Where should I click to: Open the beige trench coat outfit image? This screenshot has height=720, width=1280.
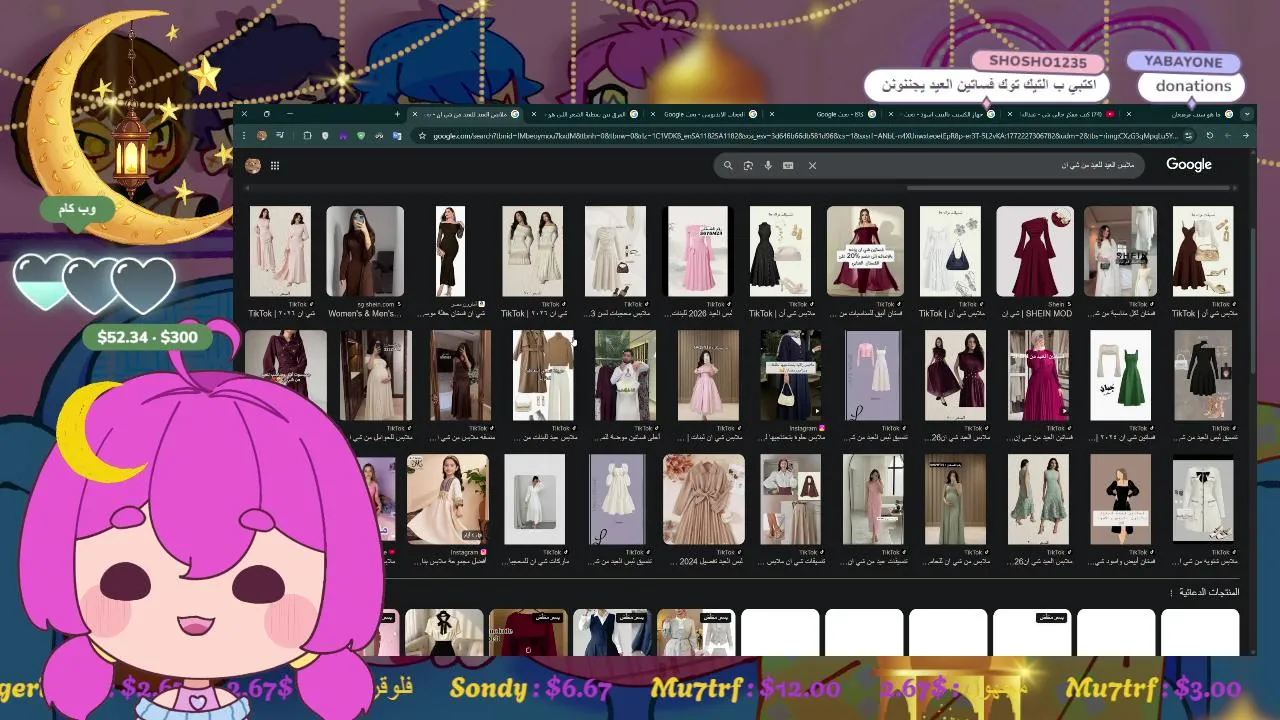click(x=543, y=375)
